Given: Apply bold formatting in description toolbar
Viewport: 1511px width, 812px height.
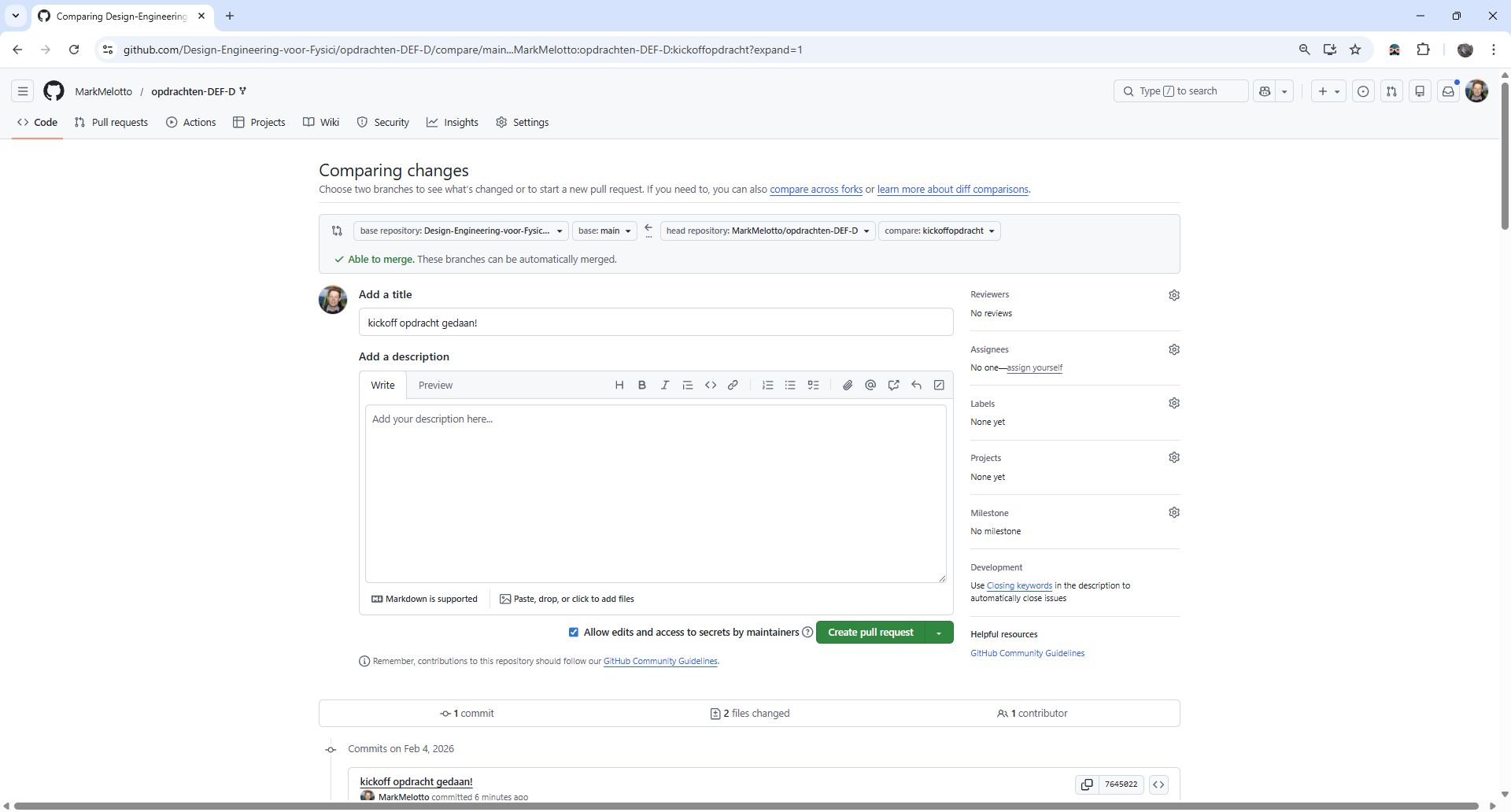Looking at the screenshot, I should click(642, 385).
